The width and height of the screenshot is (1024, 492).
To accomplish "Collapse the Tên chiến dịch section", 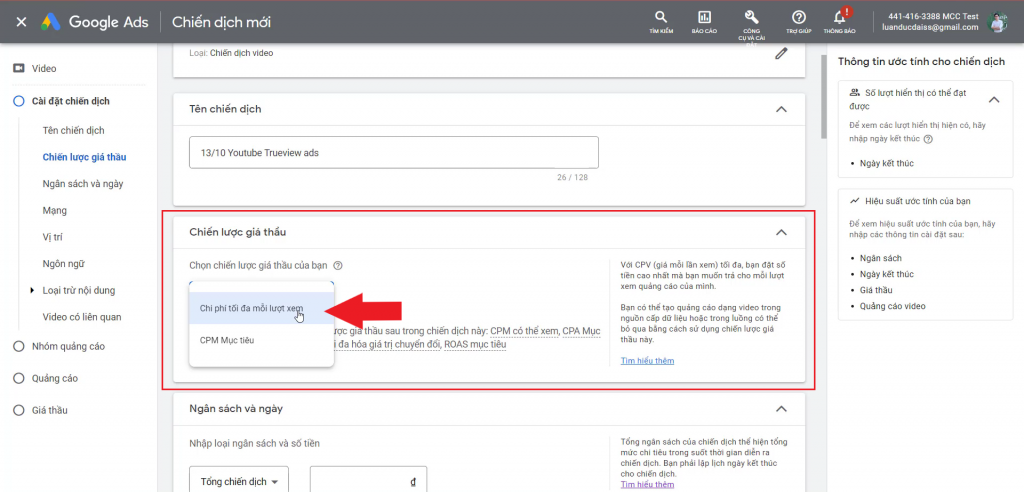I will pyautogui.click(x=781, y=109).
